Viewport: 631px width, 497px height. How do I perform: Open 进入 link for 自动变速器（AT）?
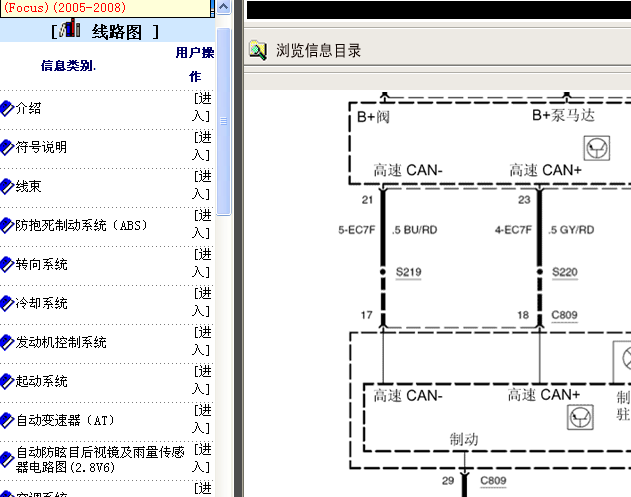(202, 420)
